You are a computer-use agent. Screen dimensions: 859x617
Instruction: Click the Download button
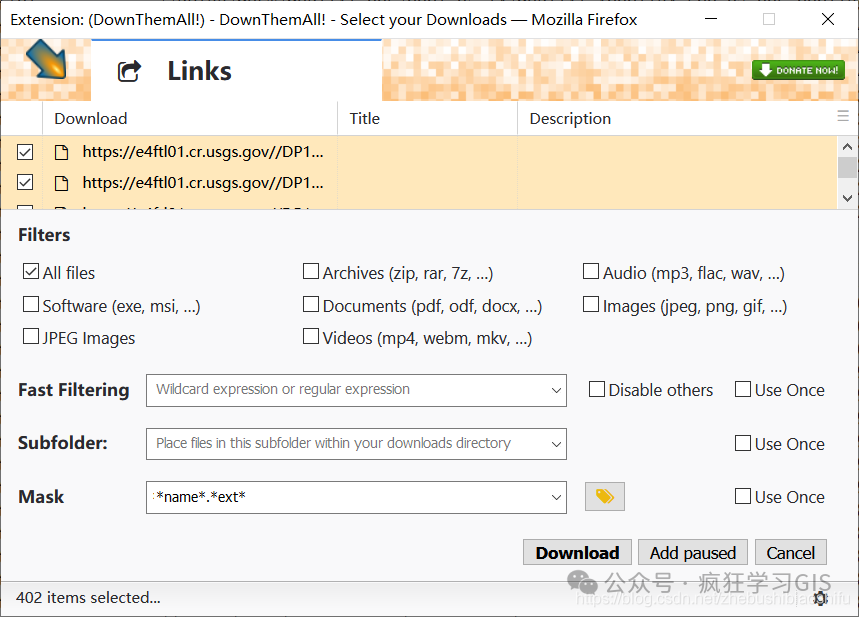(x=577, y=552)
